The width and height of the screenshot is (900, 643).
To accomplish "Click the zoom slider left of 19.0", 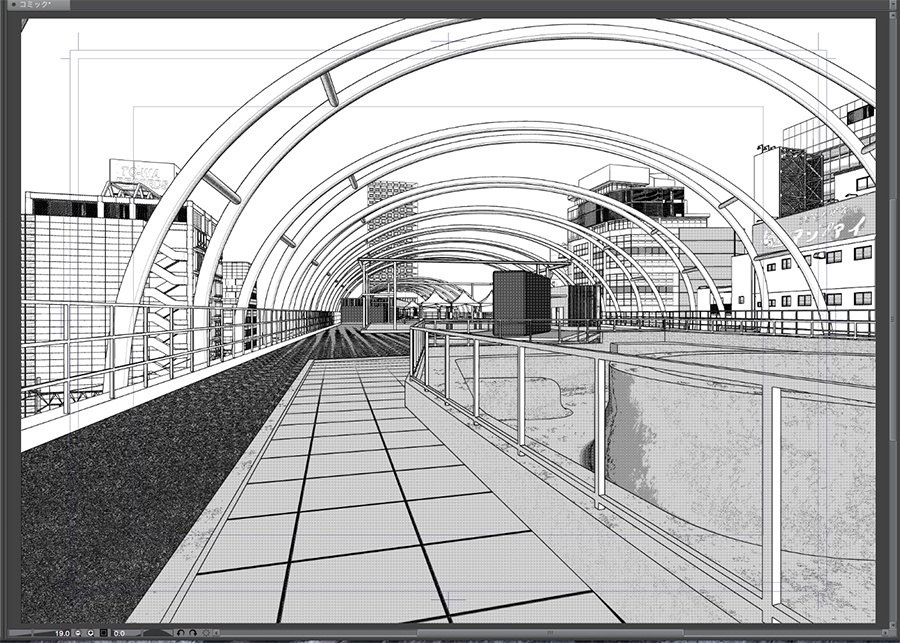I will [32, 633].
